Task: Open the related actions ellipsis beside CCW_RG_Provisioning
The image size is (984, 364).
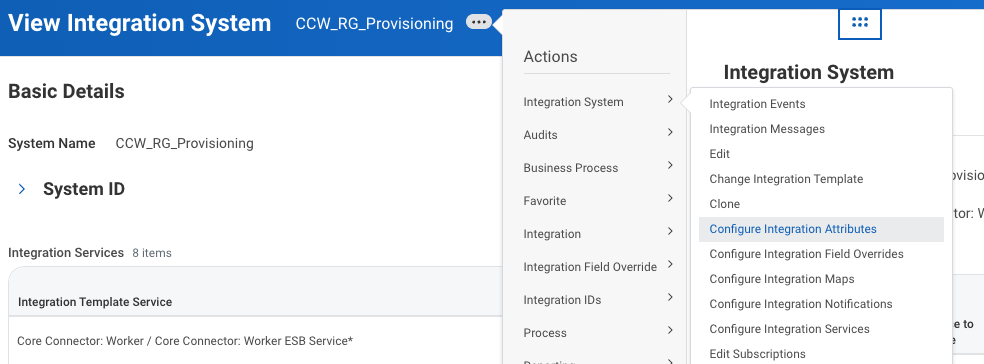Action: 478,23
